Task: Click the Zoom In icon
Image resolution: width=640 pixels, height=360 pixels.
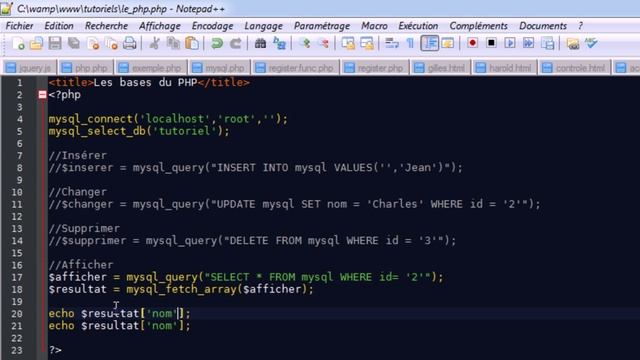Action: point(304,43)
